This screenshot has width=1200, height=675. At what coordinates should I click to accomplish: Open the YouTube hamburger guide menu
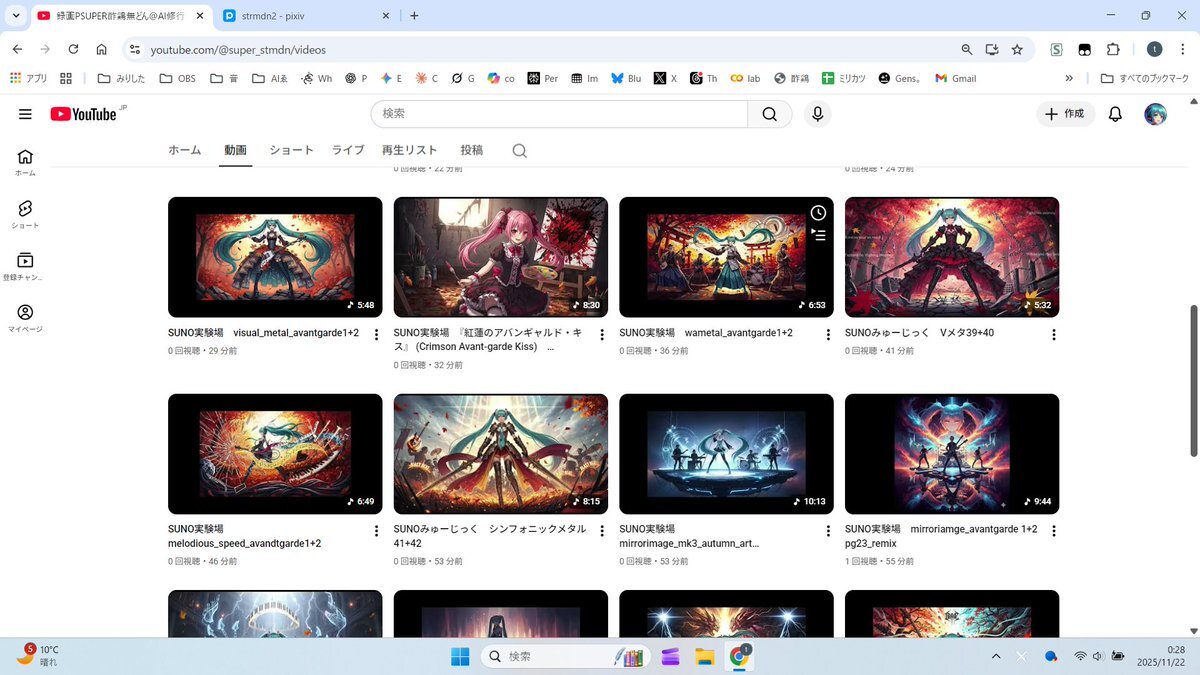25,114
